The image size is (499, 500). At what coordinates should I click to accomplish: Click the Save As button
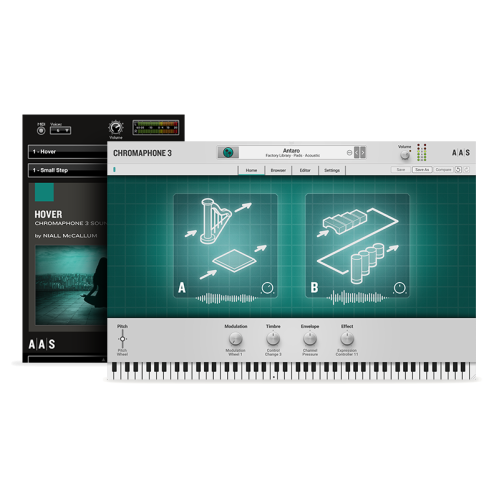tap(422, 170)
